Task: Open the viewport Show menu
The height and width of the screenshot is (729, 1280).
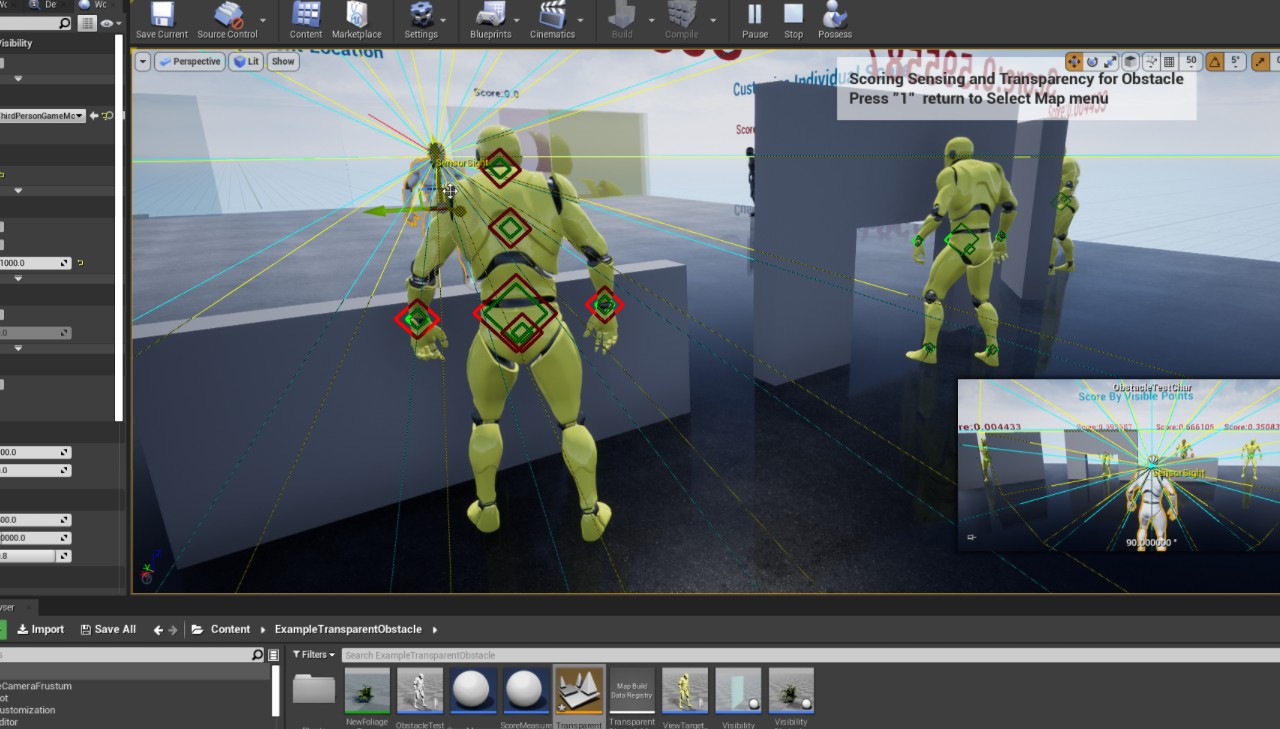Action: pos(283,62)
